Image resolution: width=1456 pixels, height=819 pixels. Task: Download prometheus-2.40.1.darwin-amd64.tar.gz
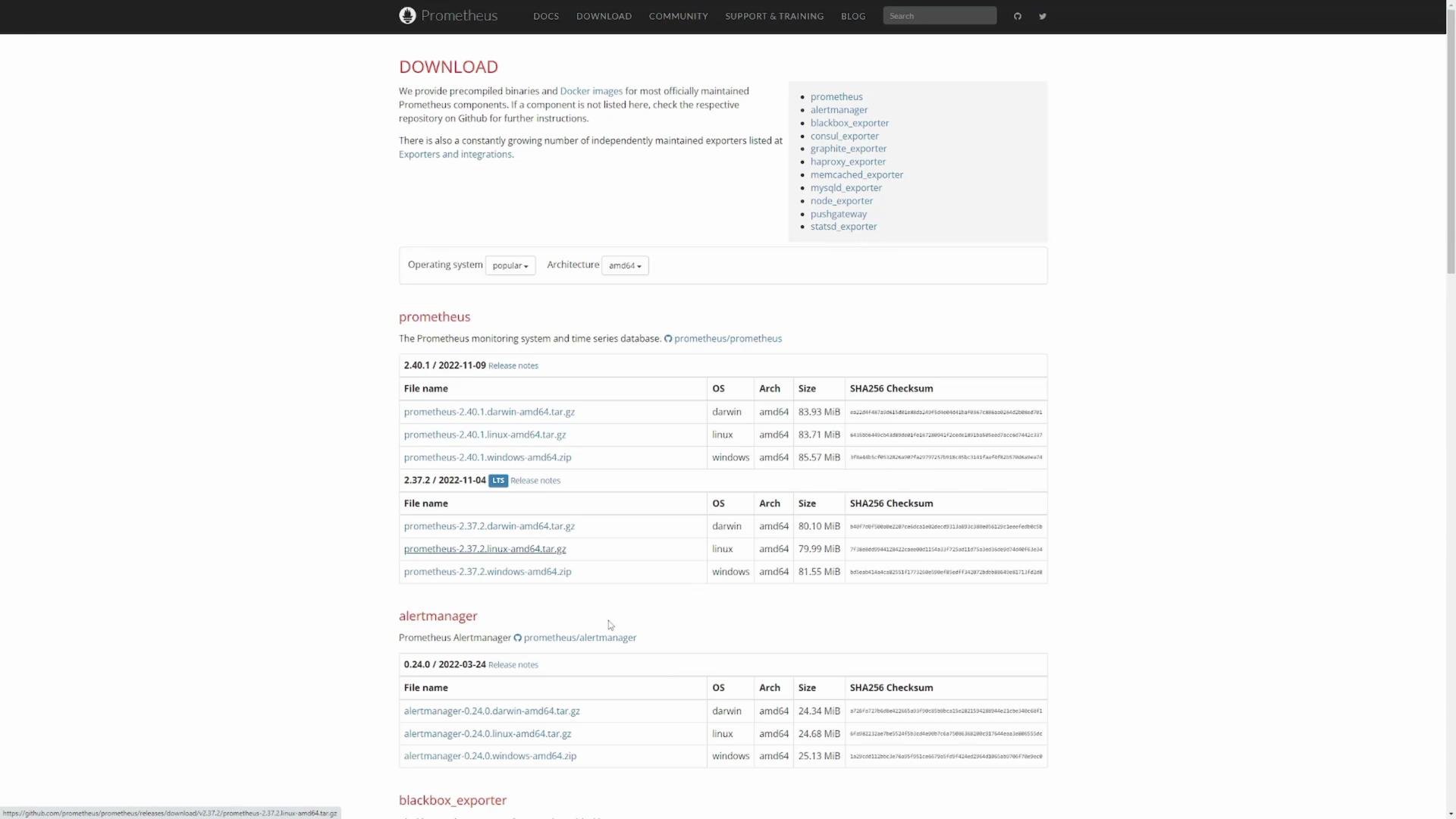tap(489, 412)
